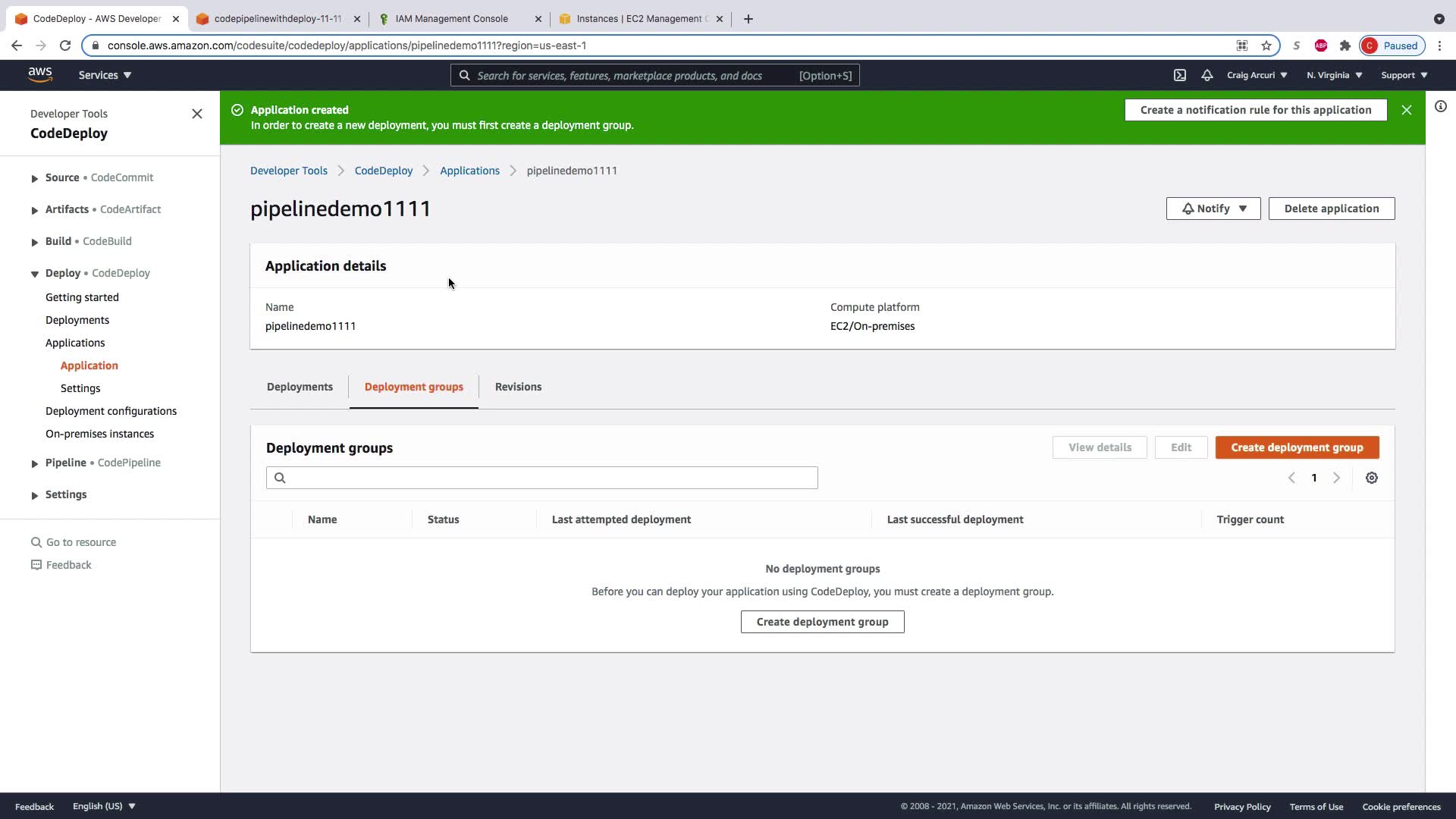Expand the Pipeline CodePipeline section
Viewport: 1456px width, 819px height.
(x=35, y=463)
